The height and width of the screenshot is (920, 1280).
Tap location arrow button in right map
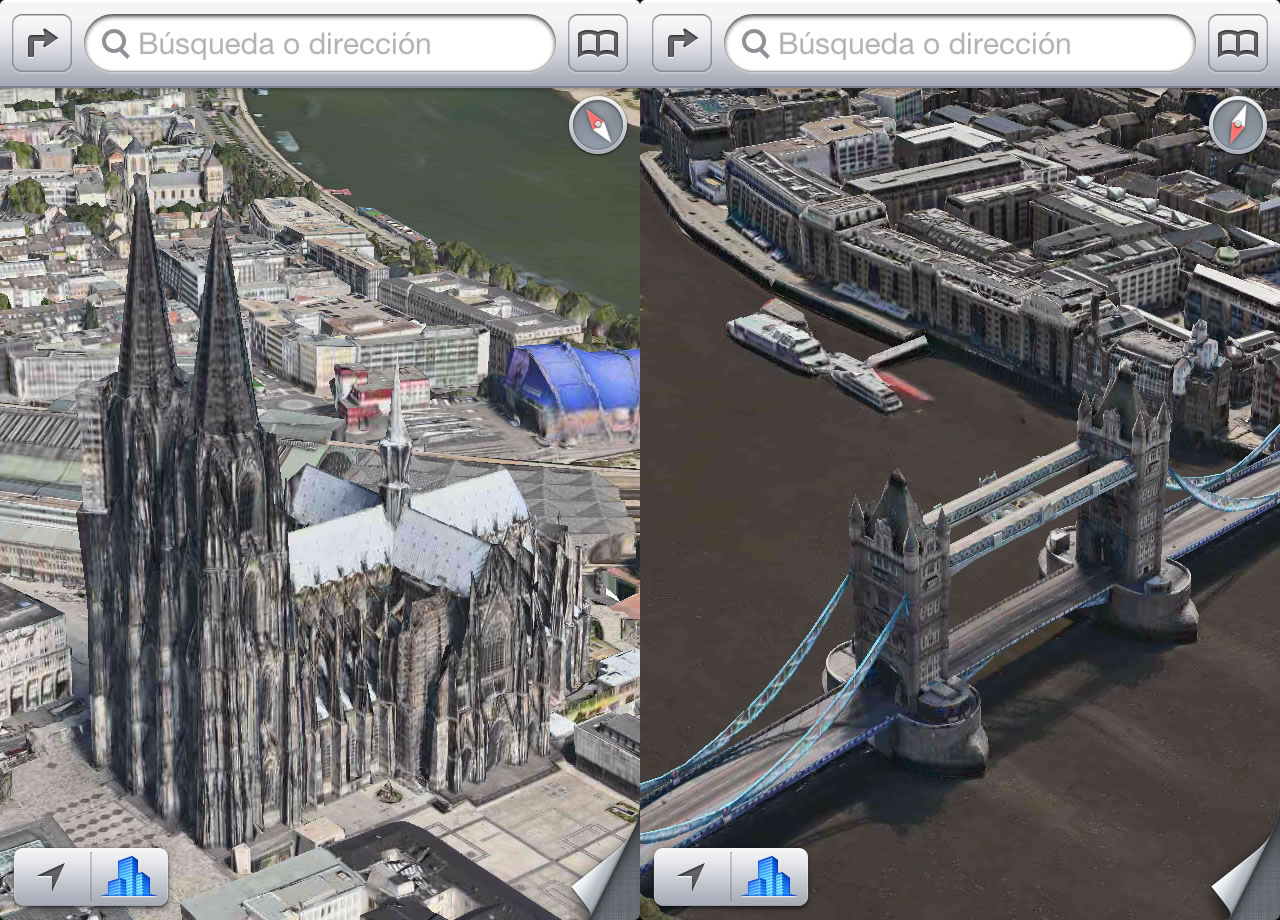click(692, 877)
